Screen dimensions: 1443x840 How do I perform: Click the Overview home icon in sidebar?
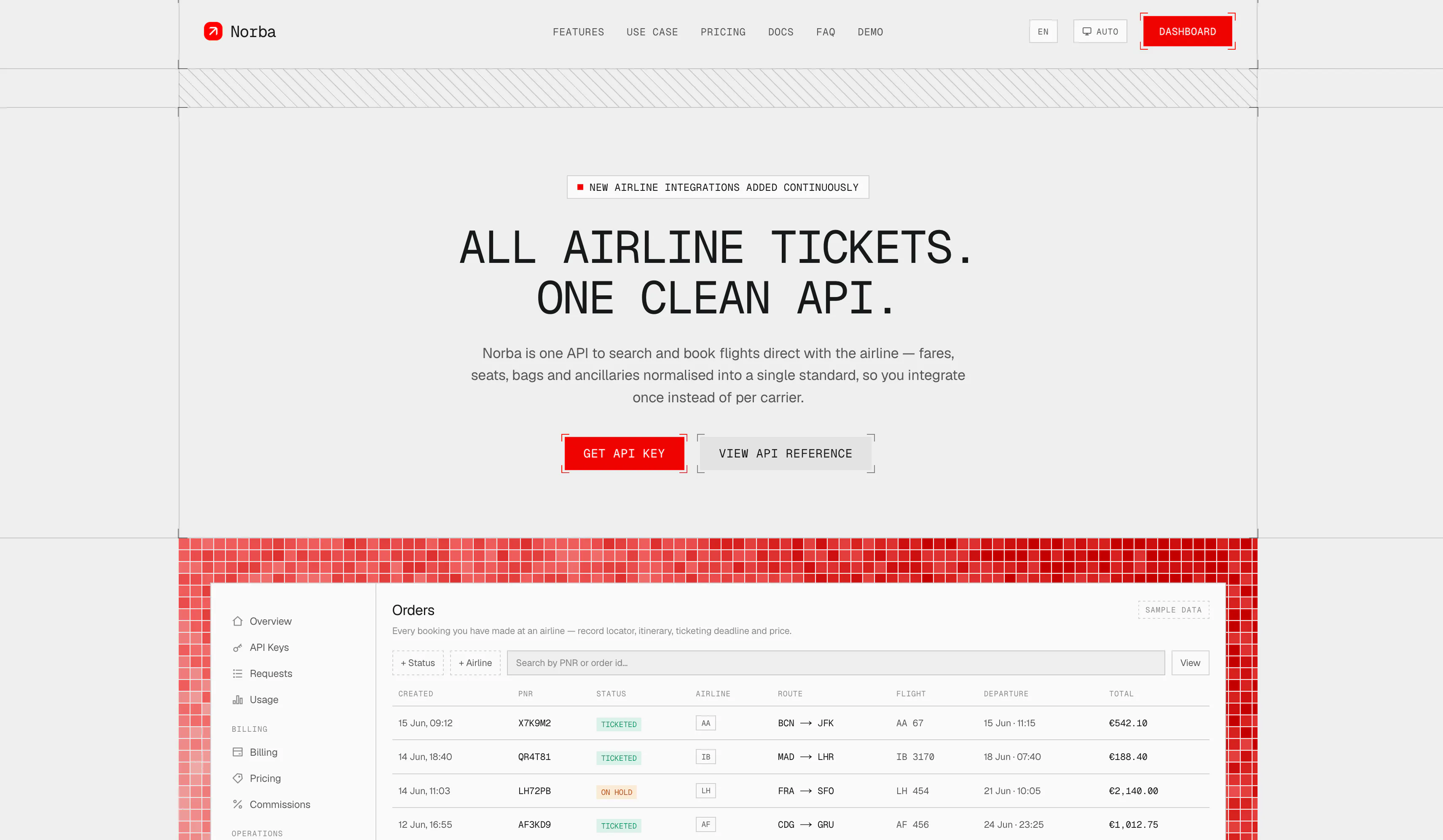point(238,621)
